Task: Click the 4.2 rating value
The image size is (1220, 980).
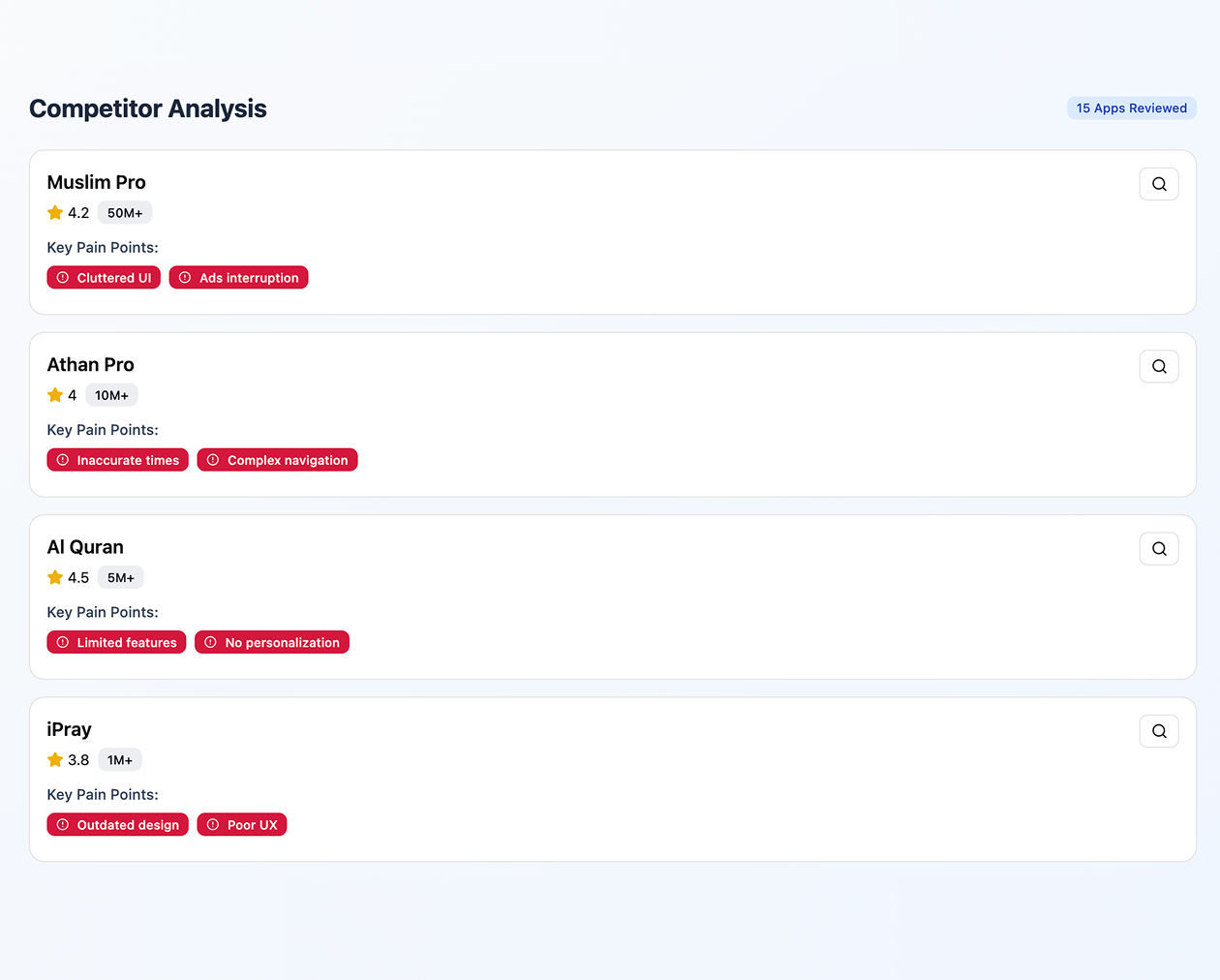Action: coord(78,213)
